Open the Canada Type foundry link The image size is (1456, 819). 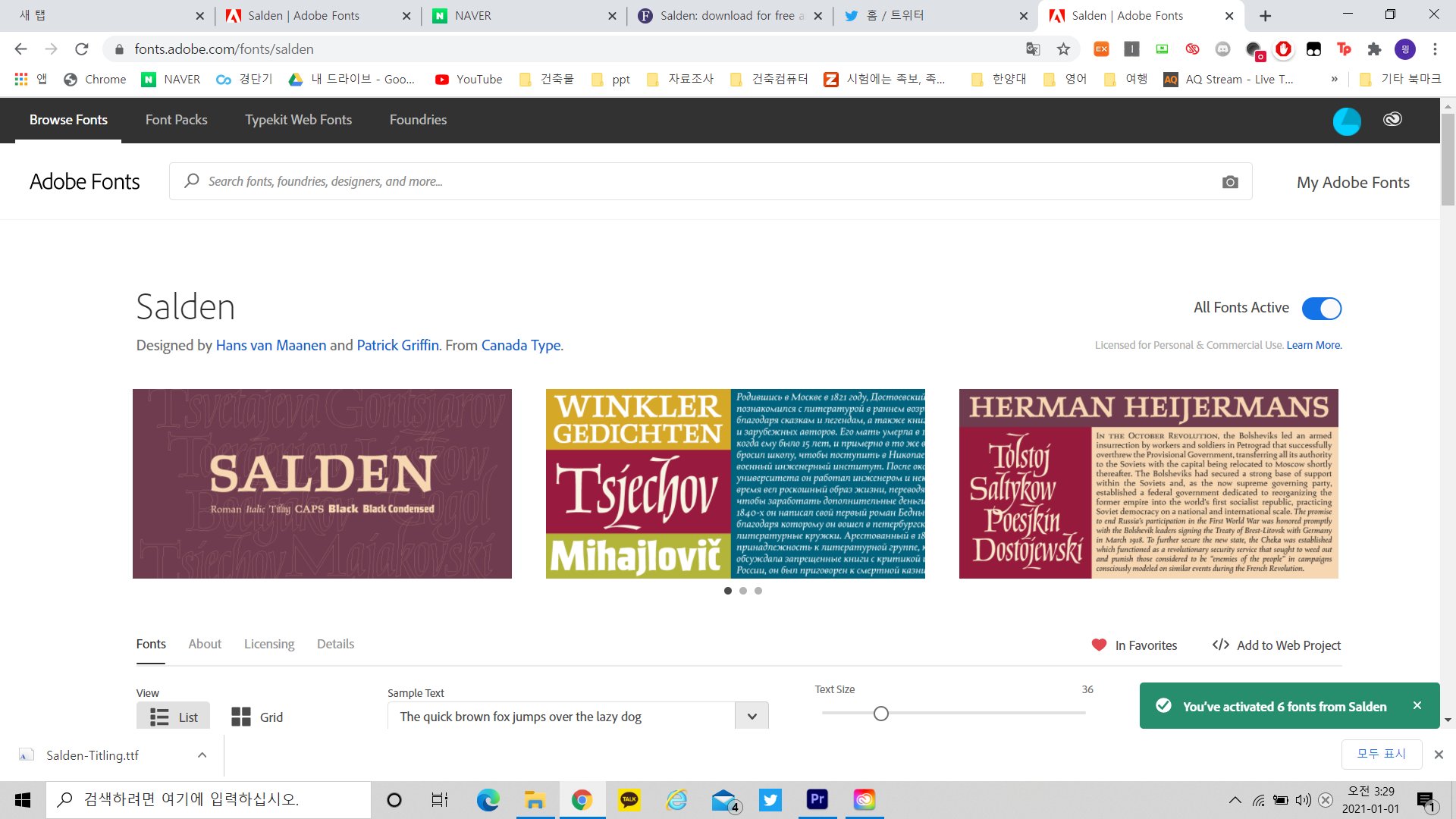521,345
